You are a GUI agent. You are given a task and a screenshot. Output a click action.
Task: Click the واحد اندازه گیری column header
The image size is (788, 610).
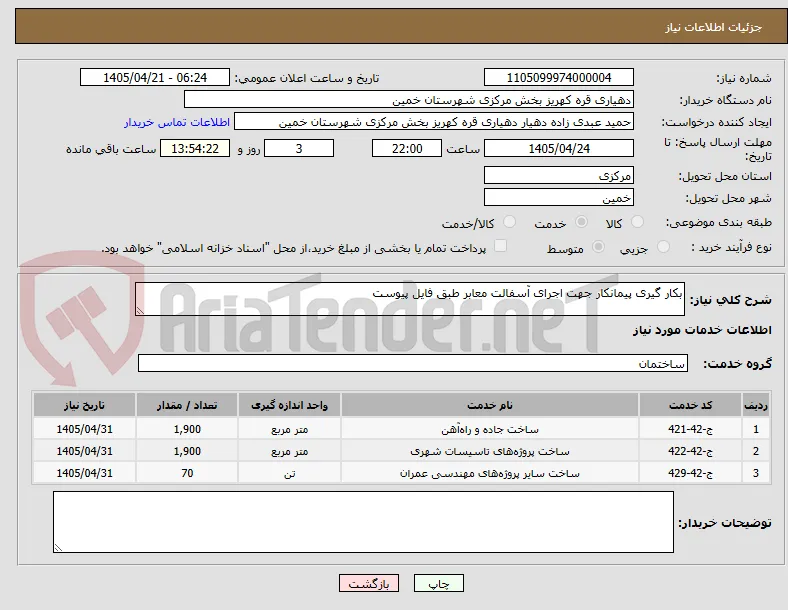tap(289, 405)
